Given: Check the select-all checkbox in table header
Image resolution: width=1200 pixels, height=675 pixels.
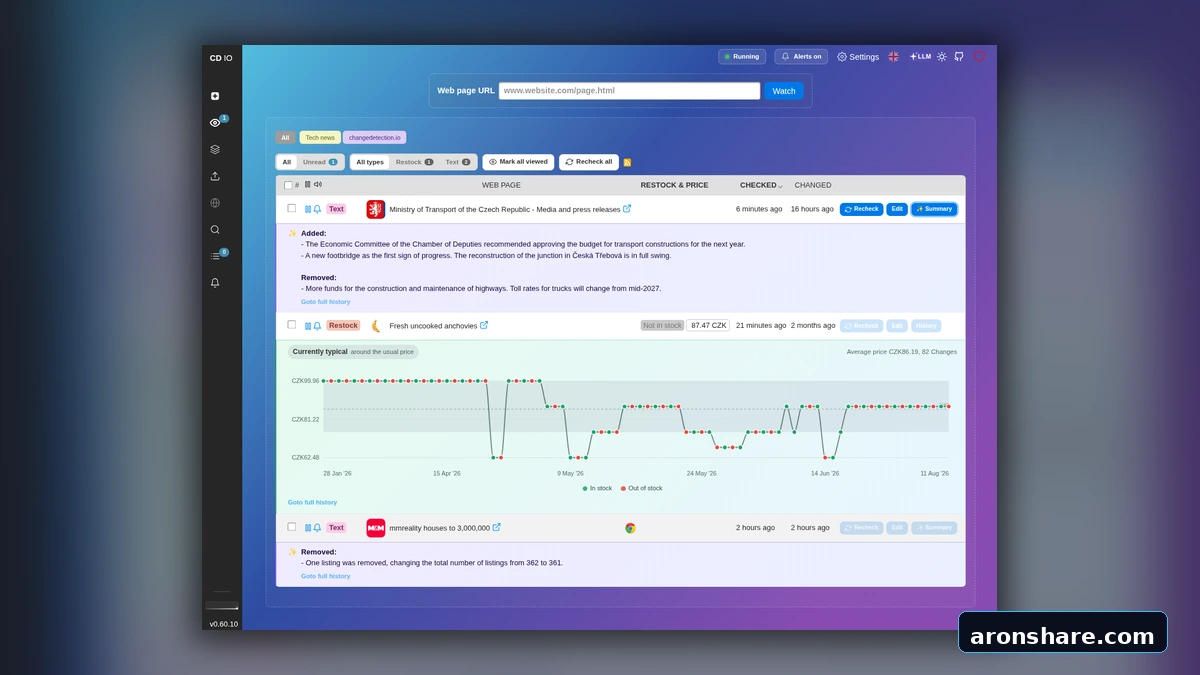Looking at the screenshot, I should 288,185.
